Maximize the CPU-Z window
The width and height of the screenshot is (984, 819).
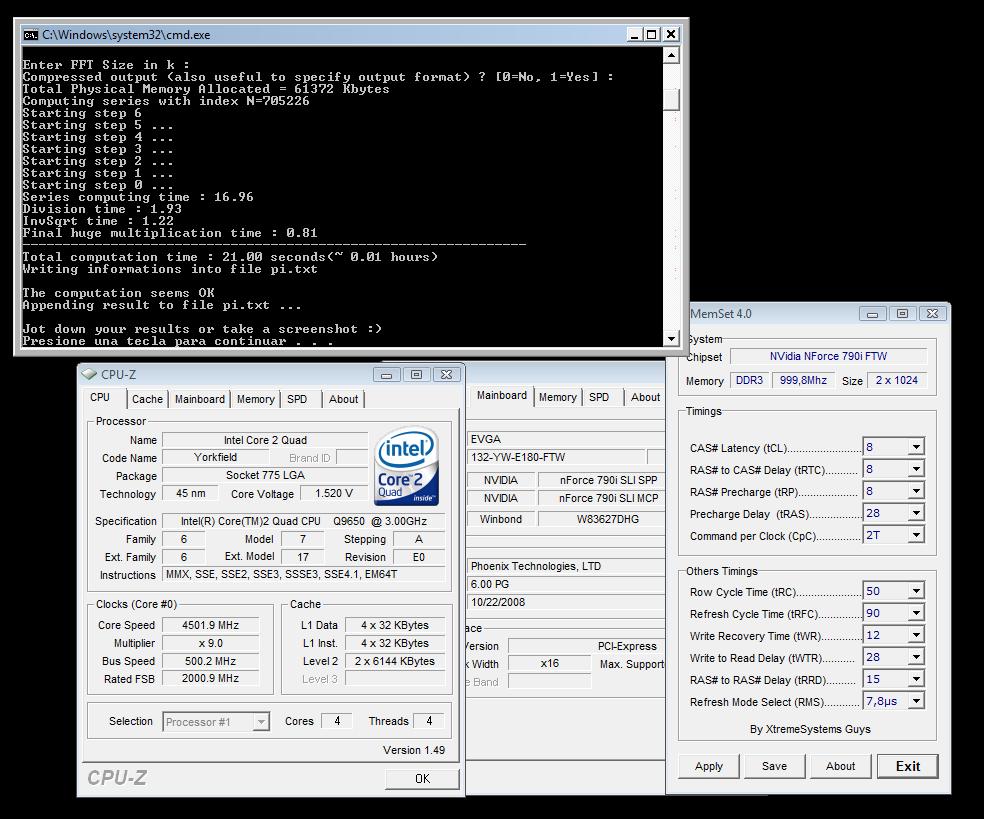point(416,375)
